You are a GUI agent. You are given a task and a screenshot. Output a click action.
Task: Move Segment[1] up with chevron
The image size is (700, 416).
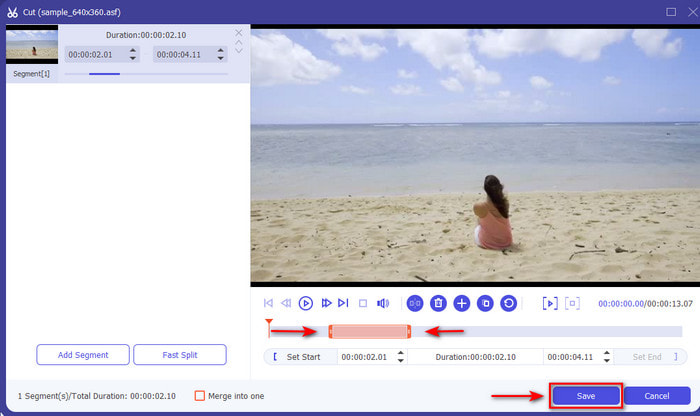click(239, 42)
